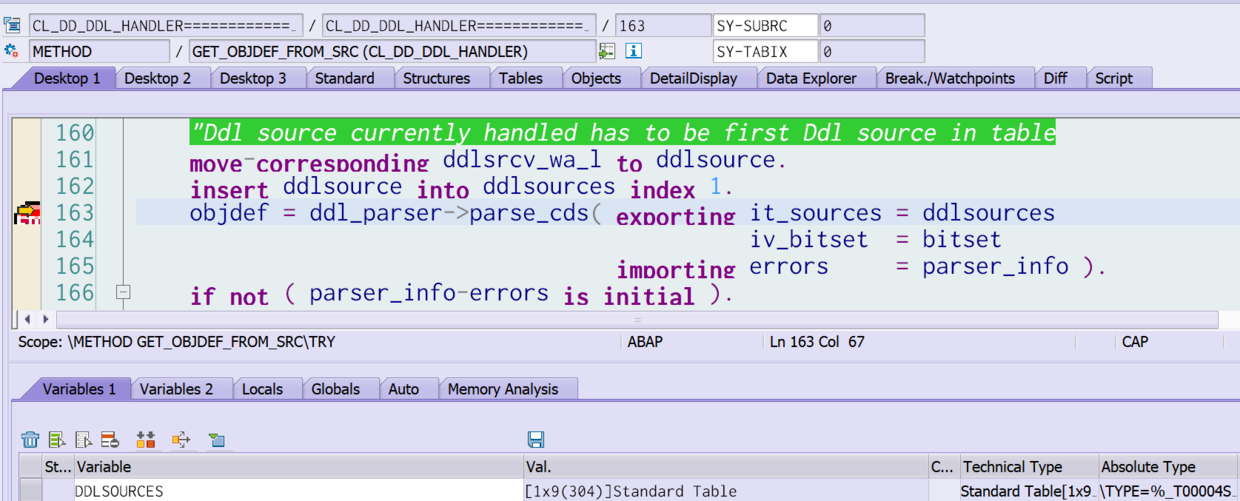Click the horizontal scrollbar under the code editor
This screenshot has width=1240, height=501.
[638, 320]
